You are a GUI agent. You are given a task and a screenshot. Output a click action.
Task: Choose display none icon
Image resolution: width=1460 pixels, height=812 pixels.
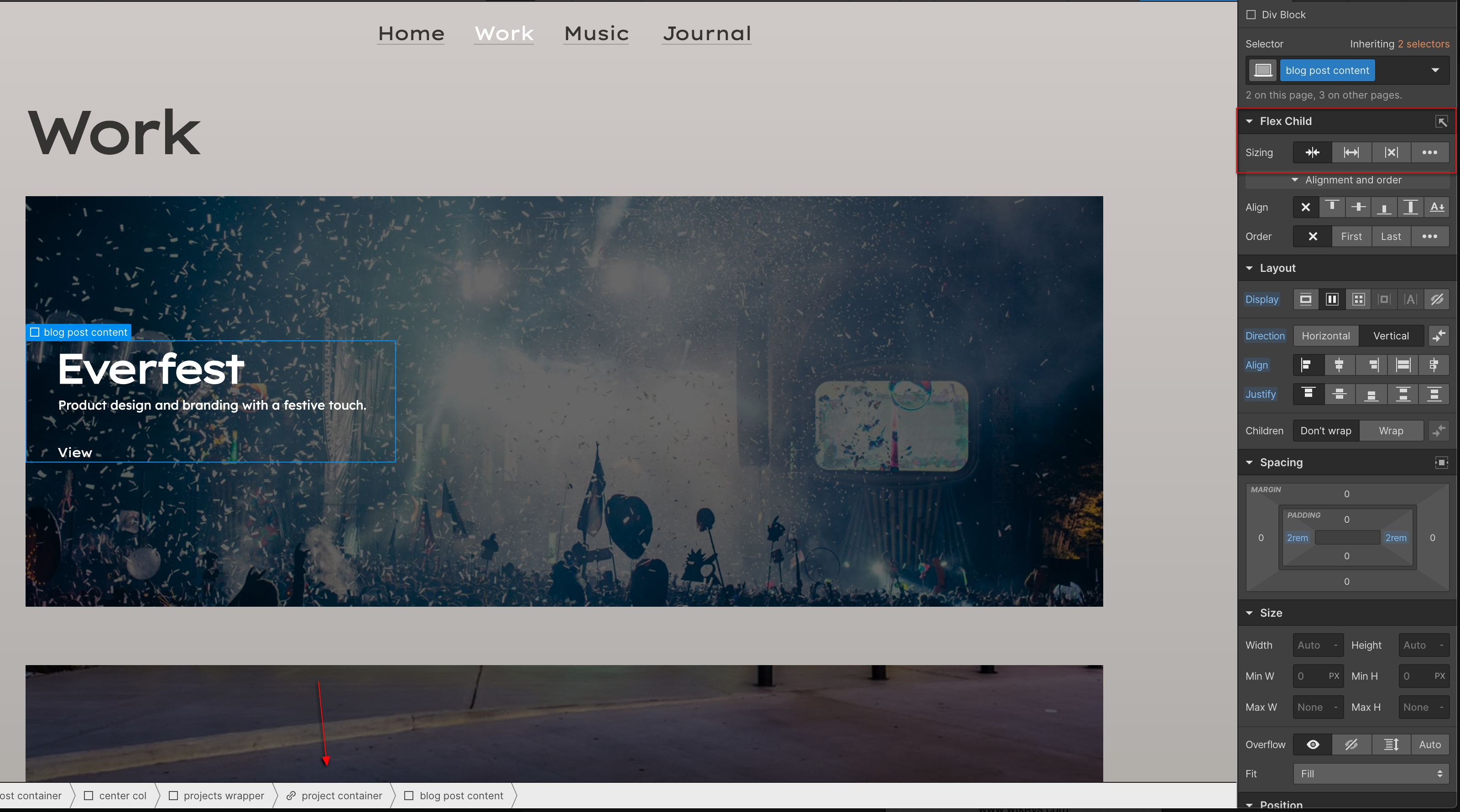[1436, 299]
